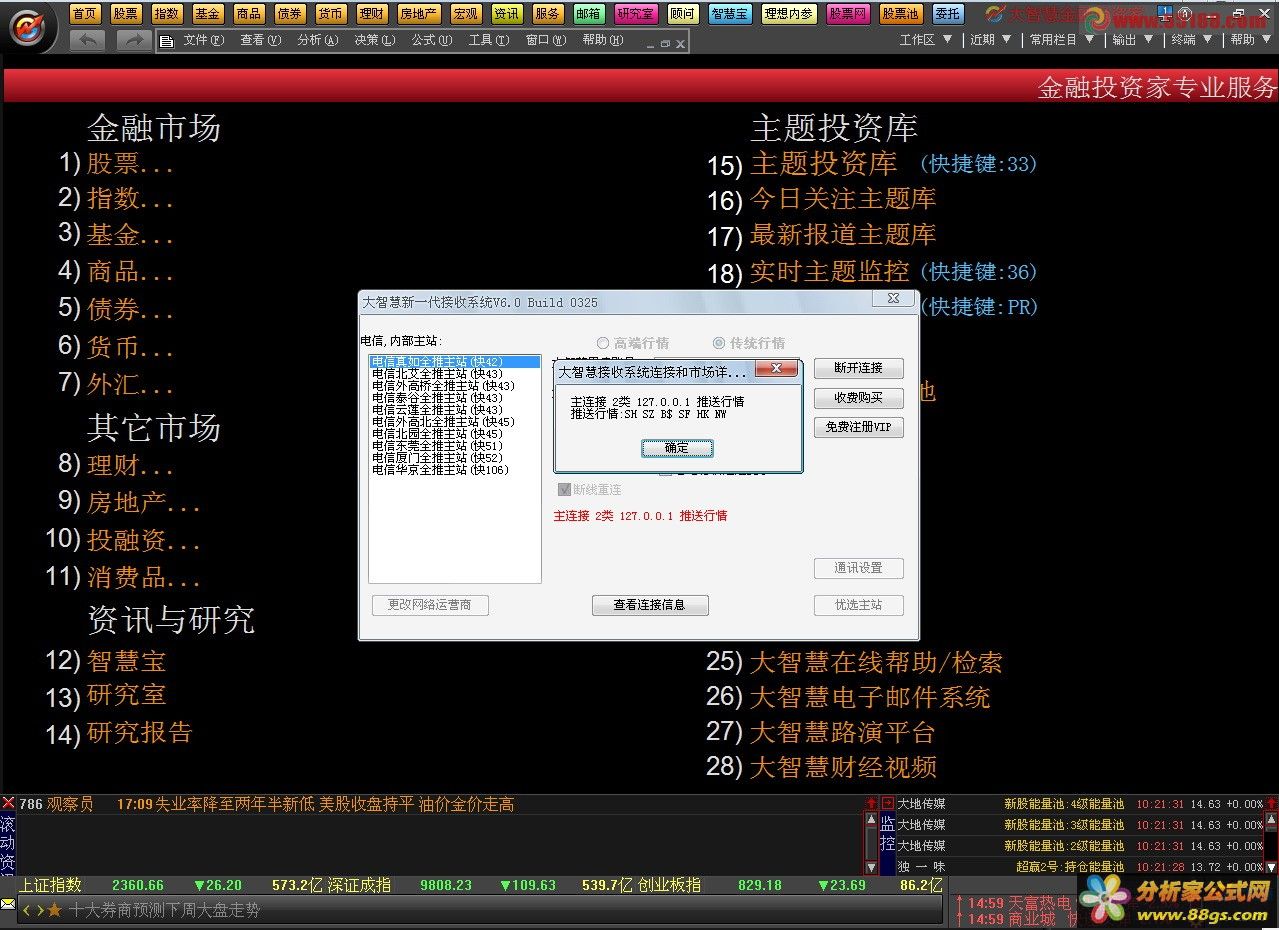
Task: Close the news ticker with the red X icon
Action: pos(8,803)
